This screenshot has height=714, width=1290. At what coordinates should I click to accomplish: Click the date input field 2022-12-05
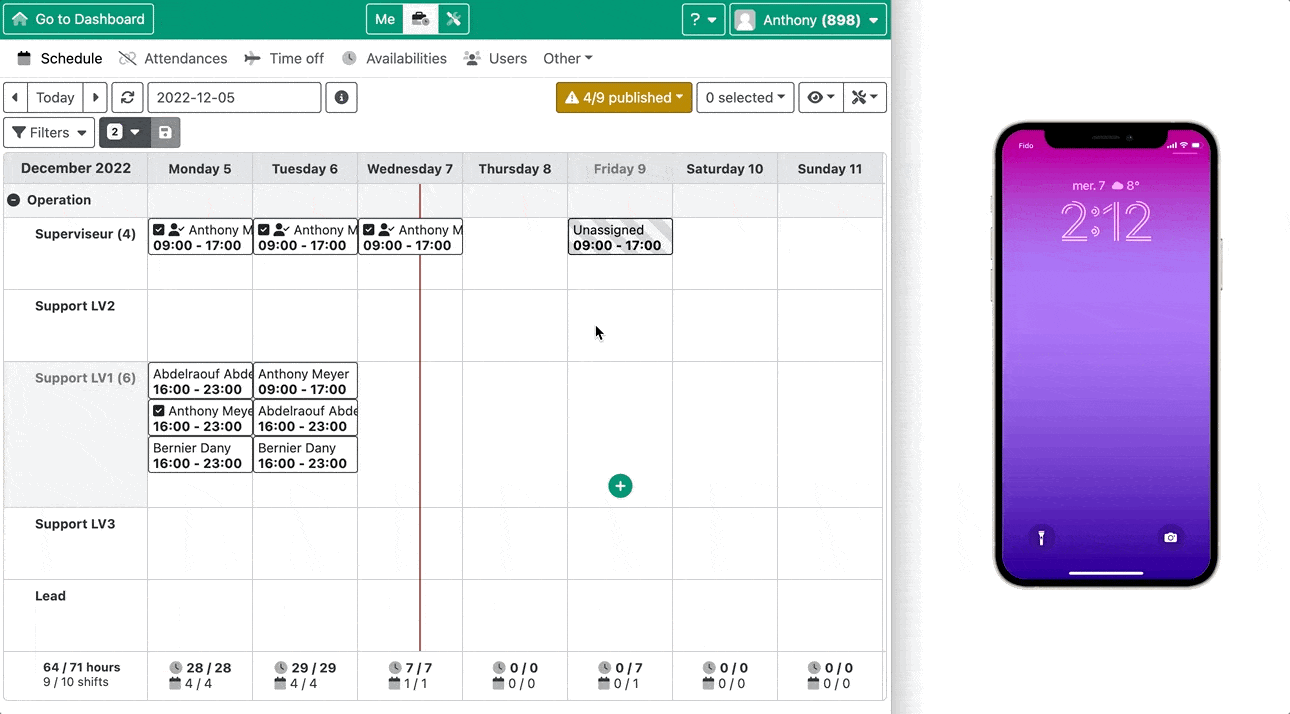[x=234, y=97]
